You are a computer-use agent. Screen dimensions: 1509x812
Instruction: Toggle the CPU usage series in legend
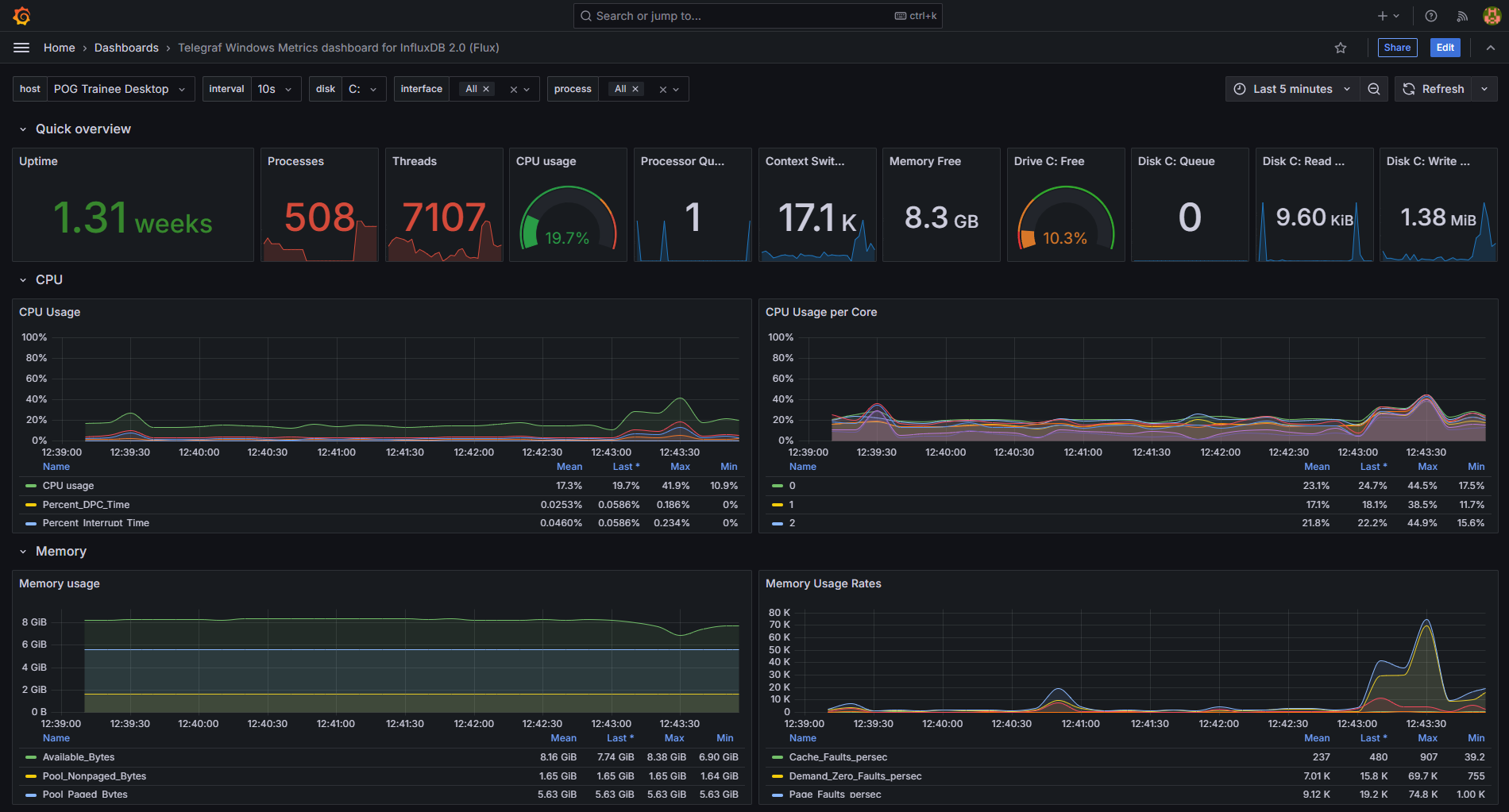tap(68, 486)
